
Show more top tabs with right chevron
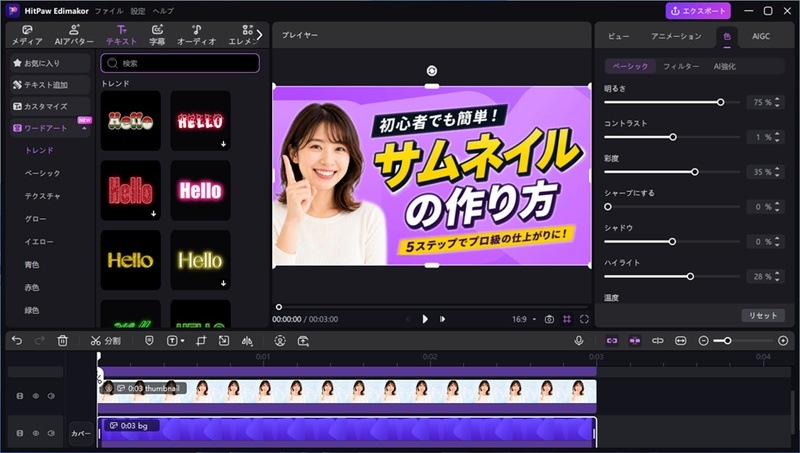pyautogui.click(x=259, y=35)
